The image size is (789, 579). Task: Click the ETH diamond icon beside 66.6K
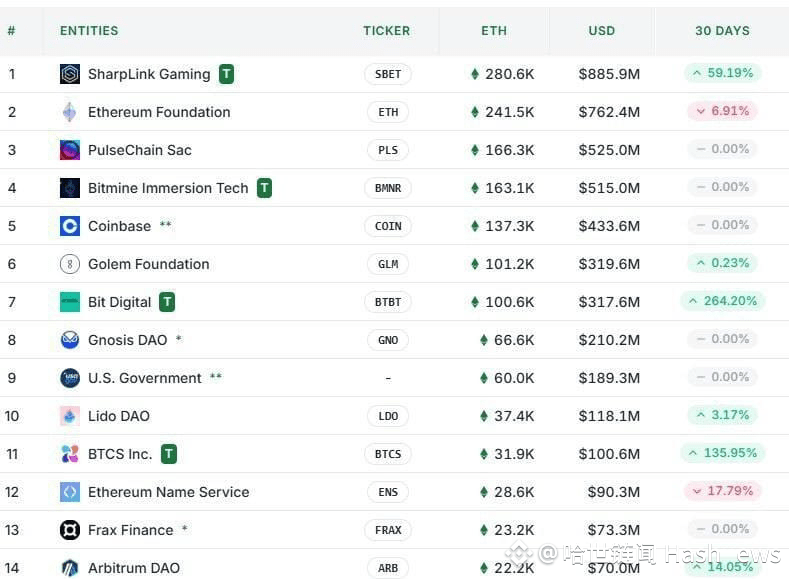tap(484, 340)
